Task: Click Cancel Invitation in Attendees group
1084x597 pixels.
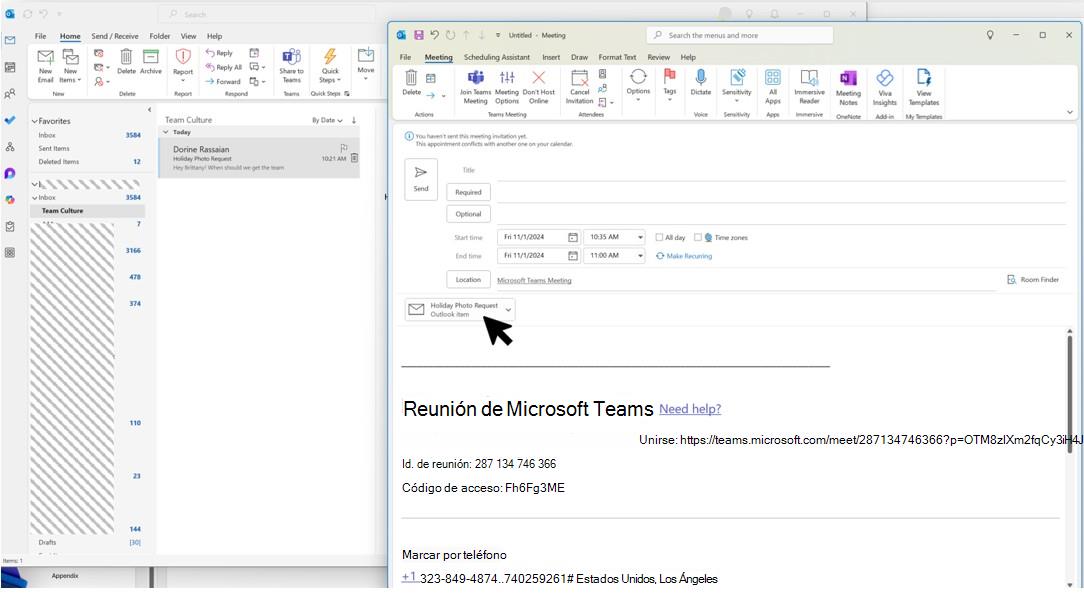Action: tap(579, 87)
